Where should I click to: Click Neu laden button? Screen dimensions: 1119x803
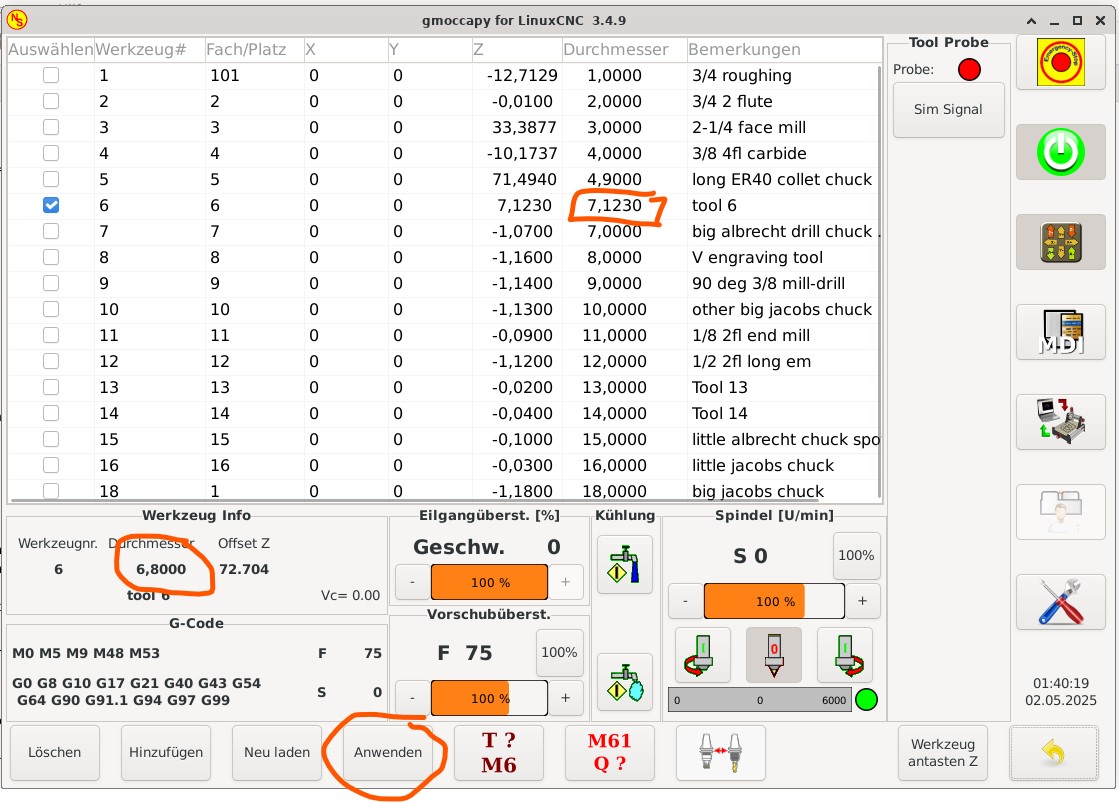pos(277,753)
